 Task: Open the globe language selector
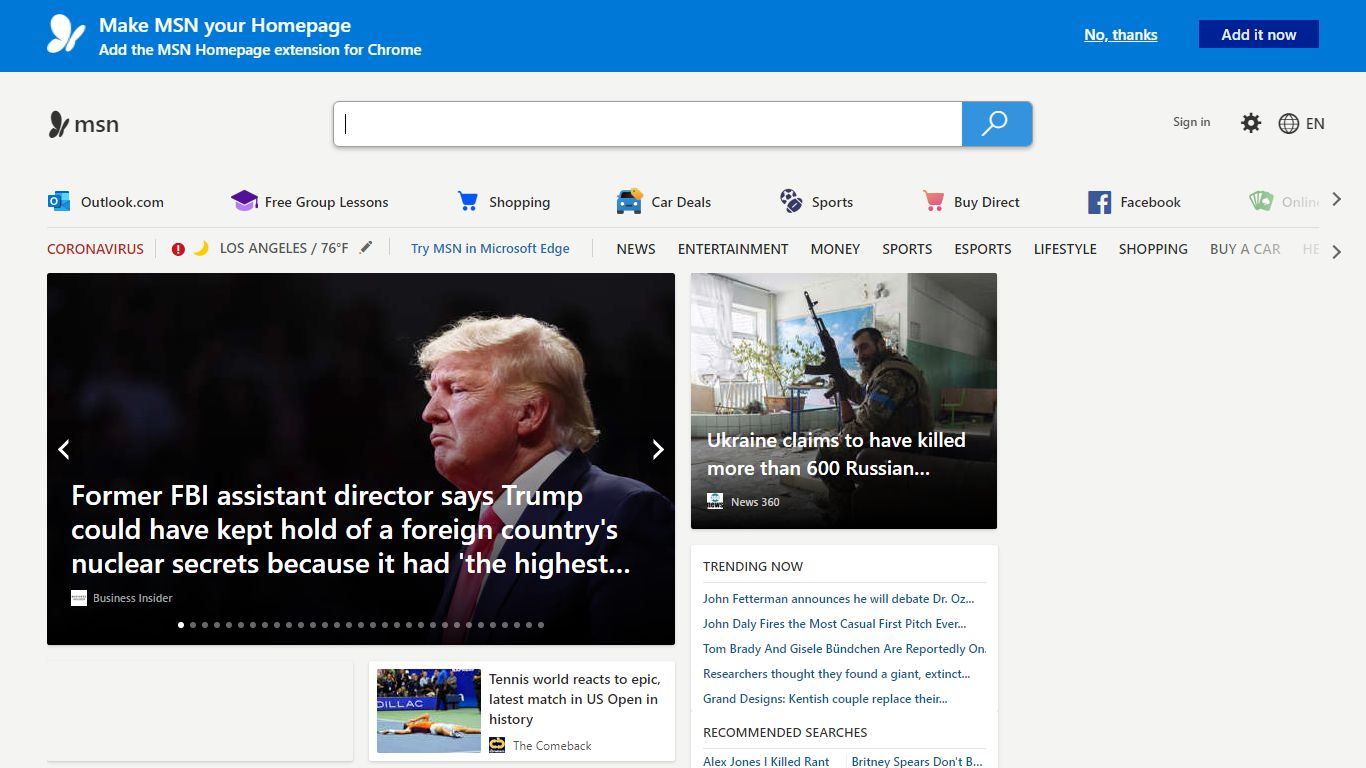point(1289,123)
